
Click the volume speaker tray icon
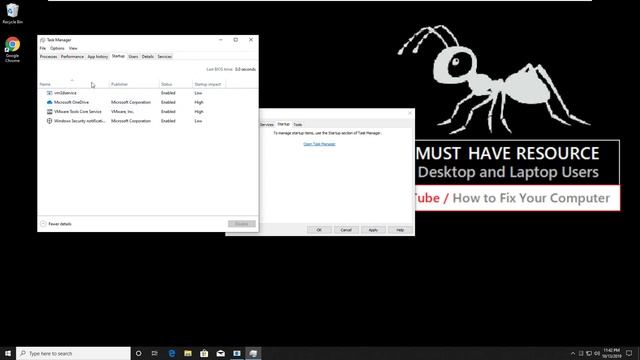pos(597,353)
